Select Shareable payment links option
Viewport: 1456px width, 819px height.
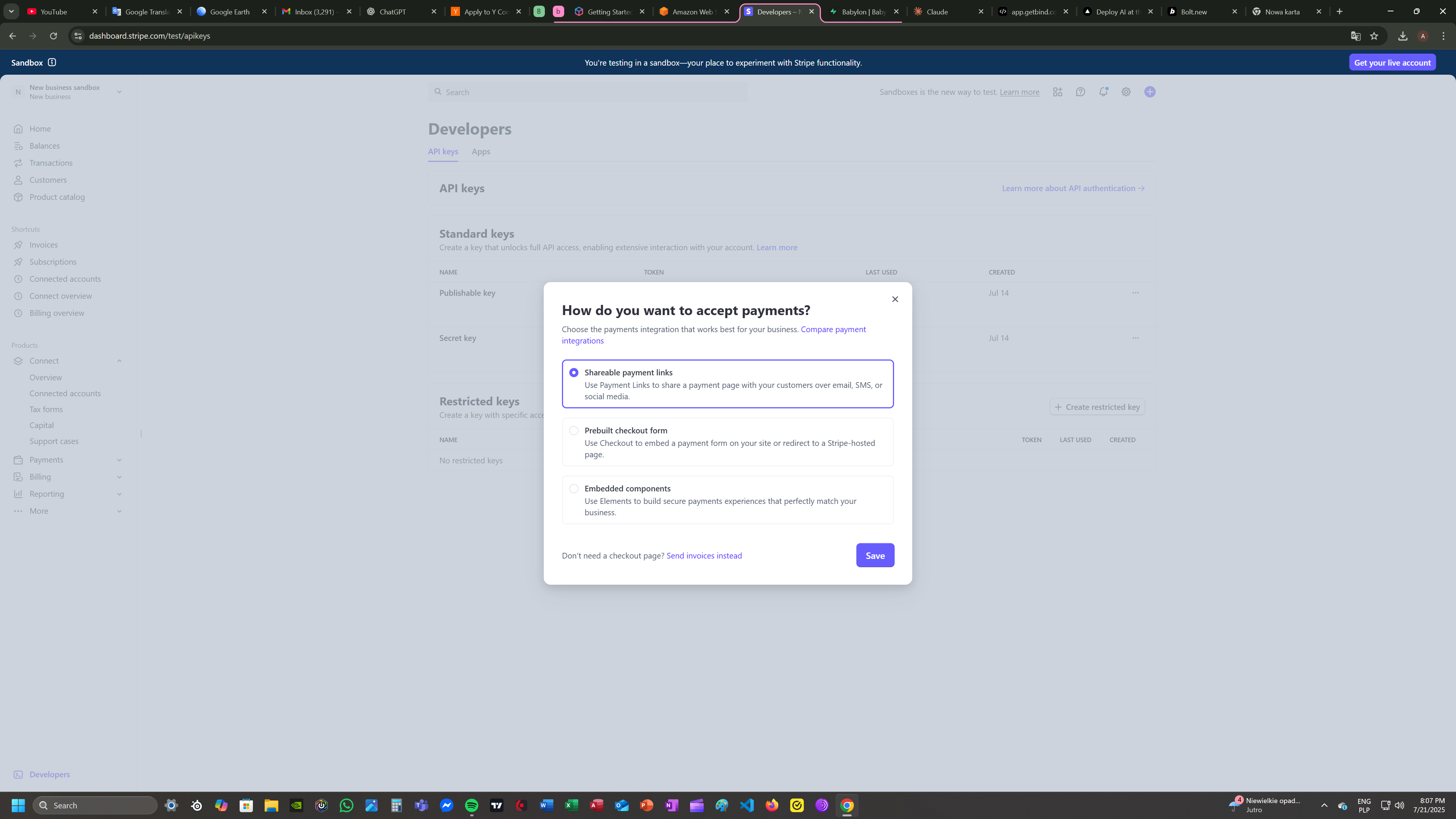574,372
